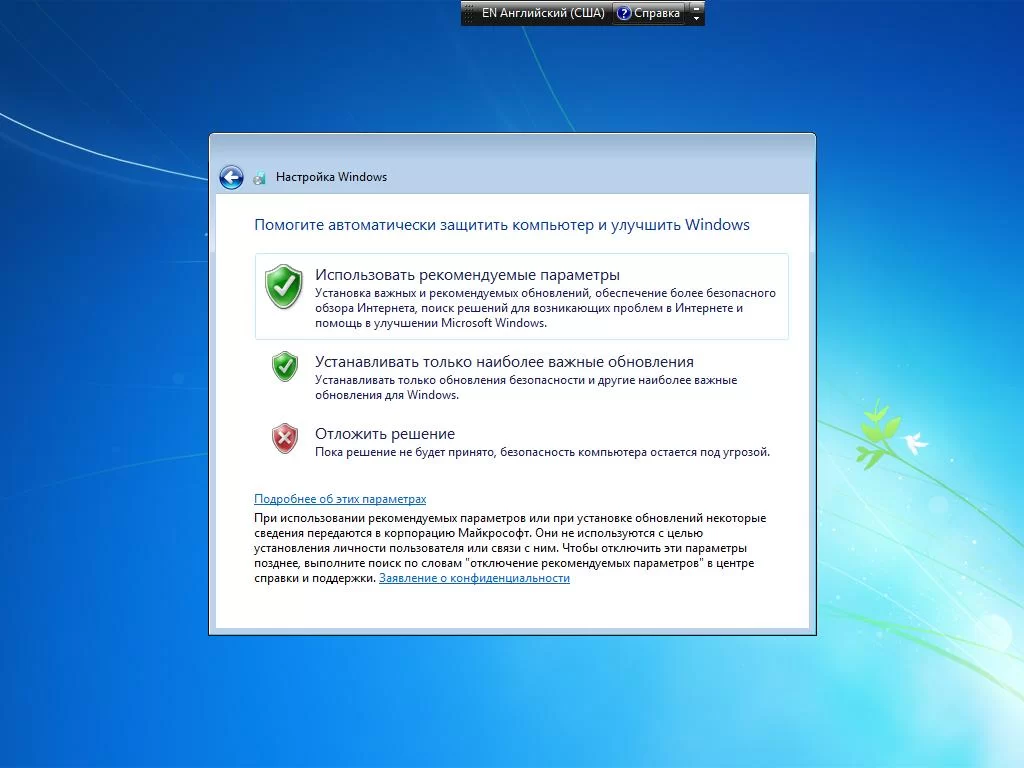The width and height of the screenshot is (1024, 768).
Task: Open the EN Английский (США) language selector
Action: pyautogui.click(x=543, y=13)
